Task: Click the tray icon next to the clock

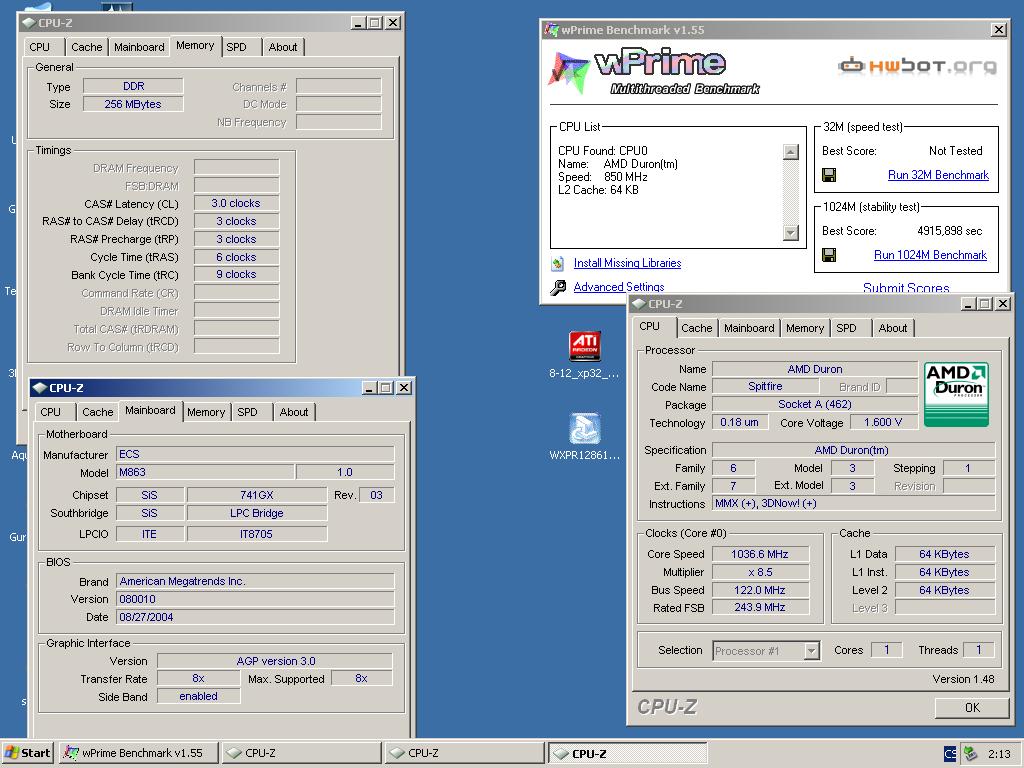Action: pyautogui.click(x=970, y=753)
